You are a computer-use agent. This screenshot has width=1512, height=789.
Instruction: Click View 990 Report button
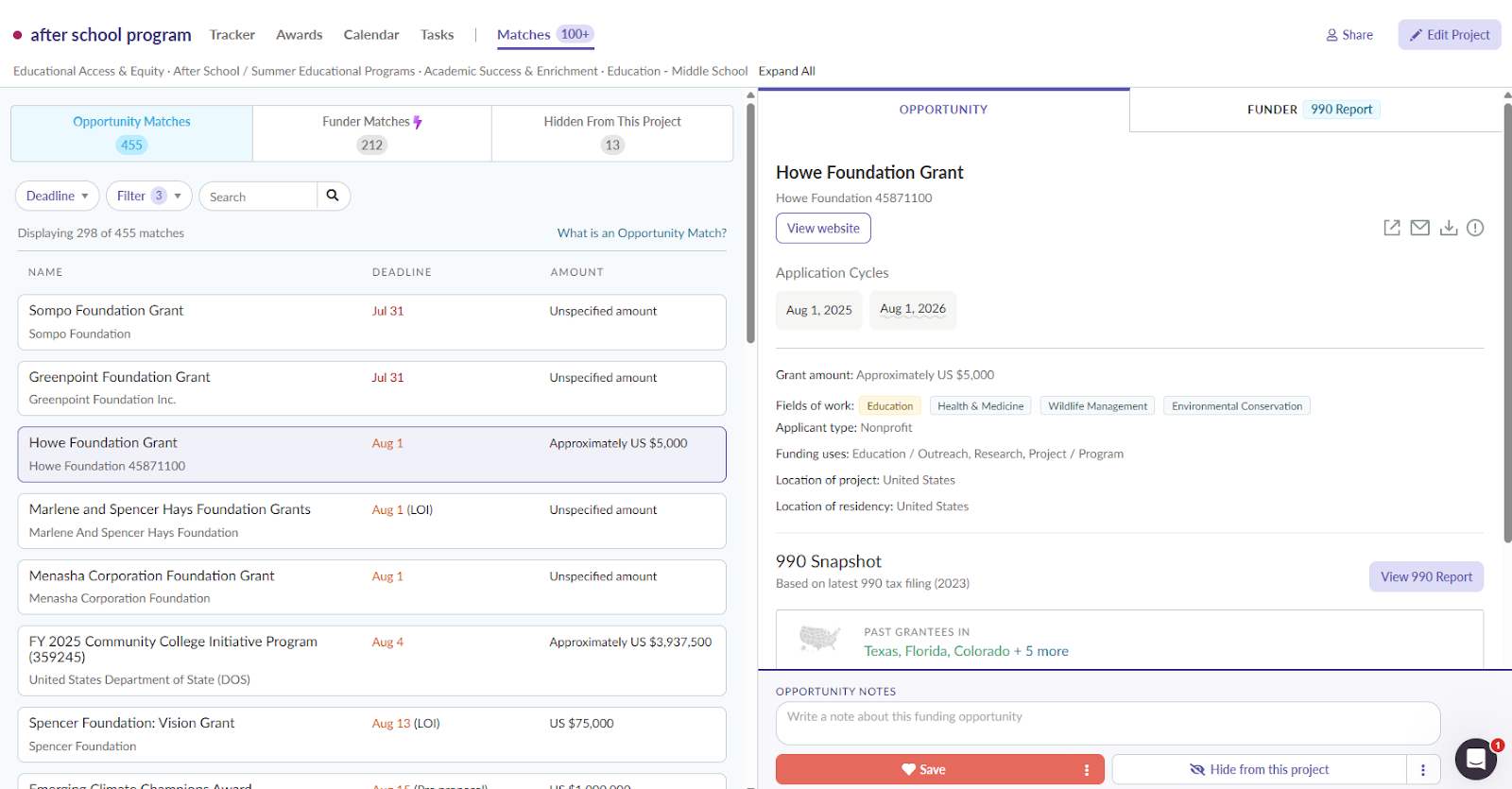pyautogui.click(x=1426, y=577)
